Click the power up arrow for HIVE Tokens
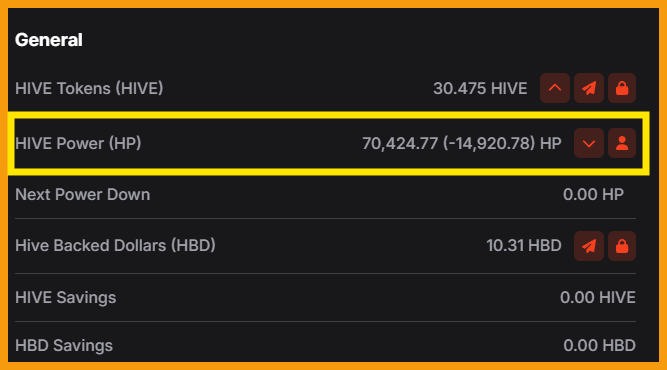This screenshot has width=667, height=370. (x=555, y=88)
